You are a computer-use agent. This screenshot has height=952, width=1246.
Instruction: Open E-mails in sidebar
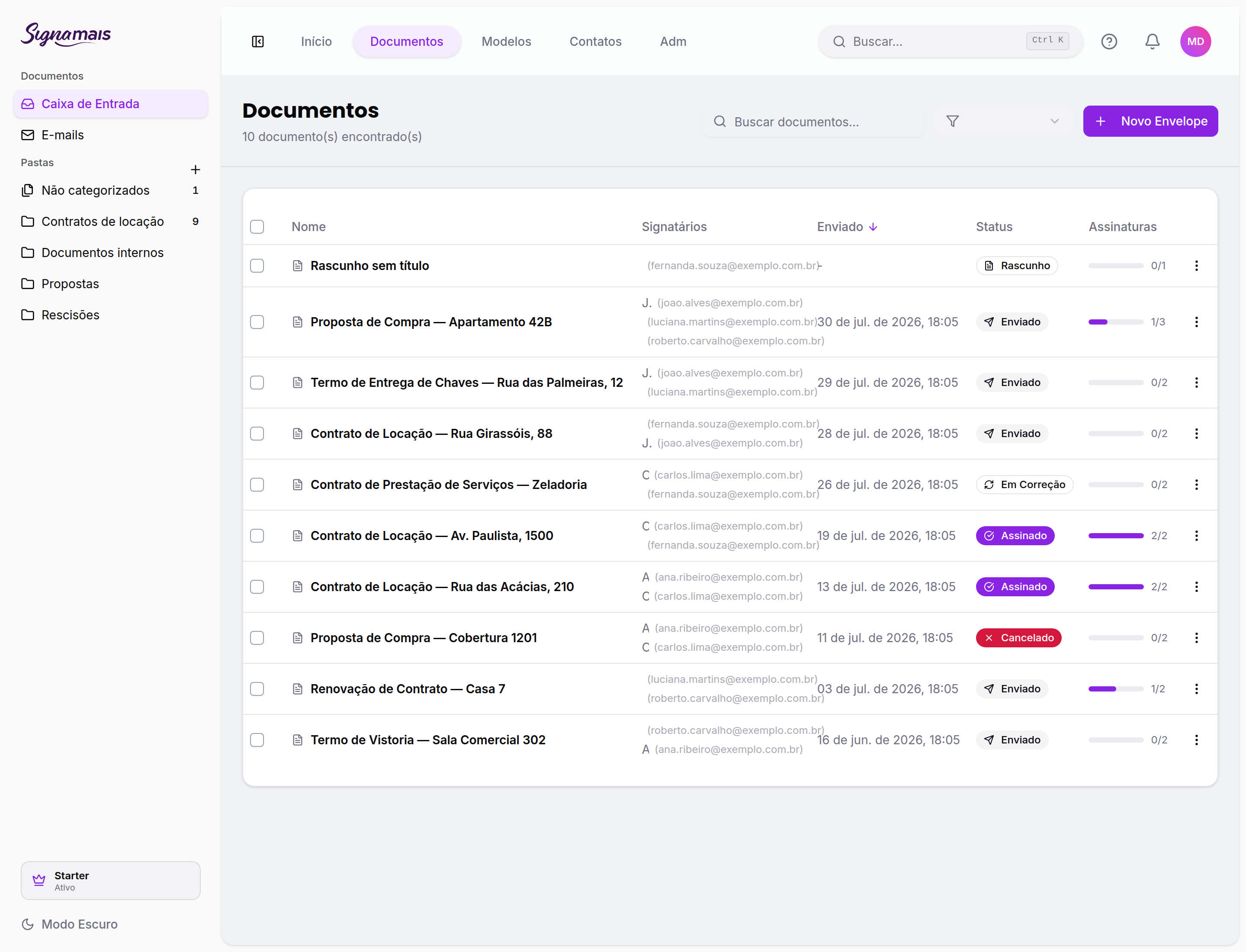110,135
